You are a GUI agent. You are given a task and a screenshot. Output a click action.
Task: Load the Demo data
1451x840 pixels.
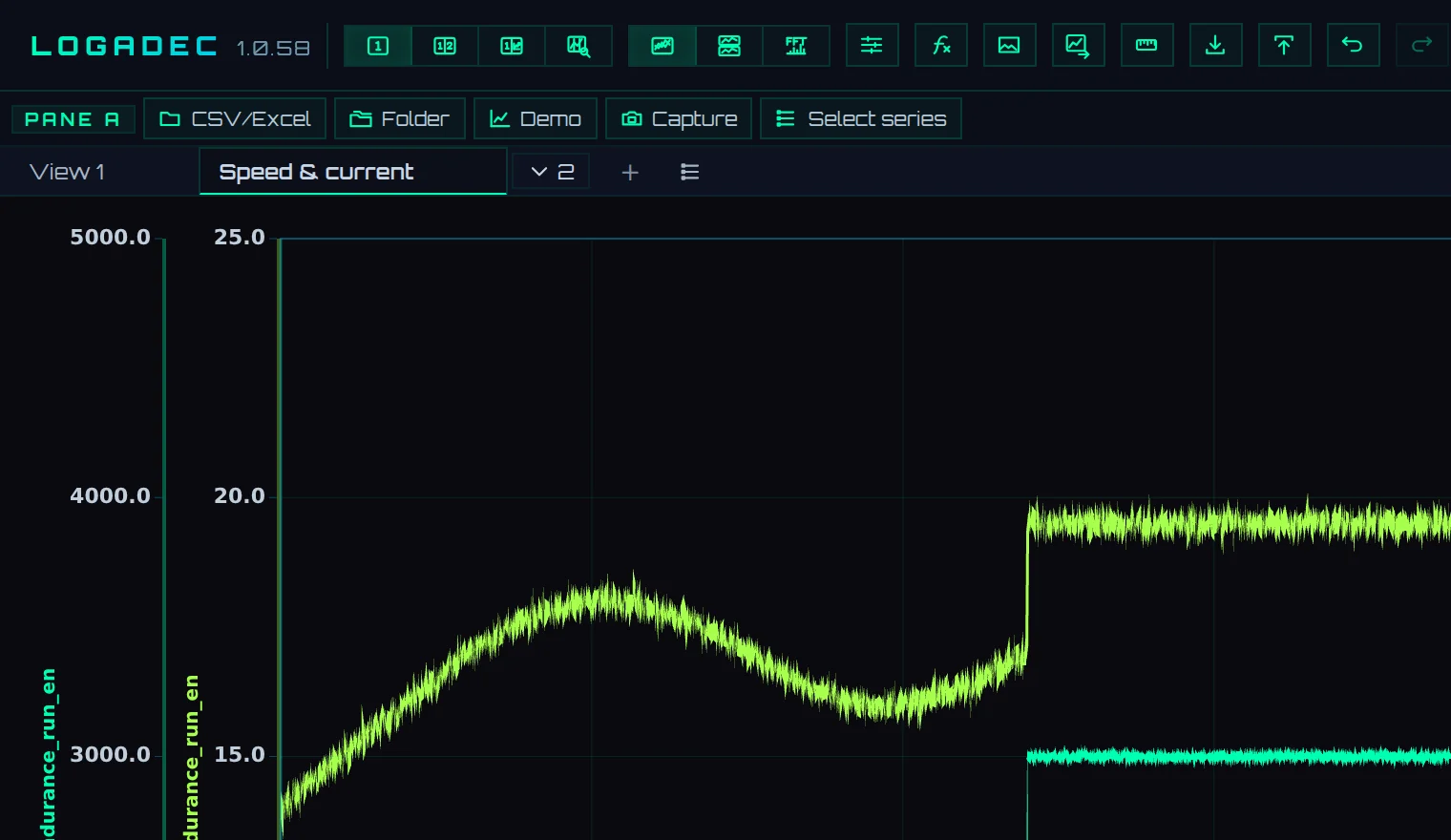[x=536, y=118]
